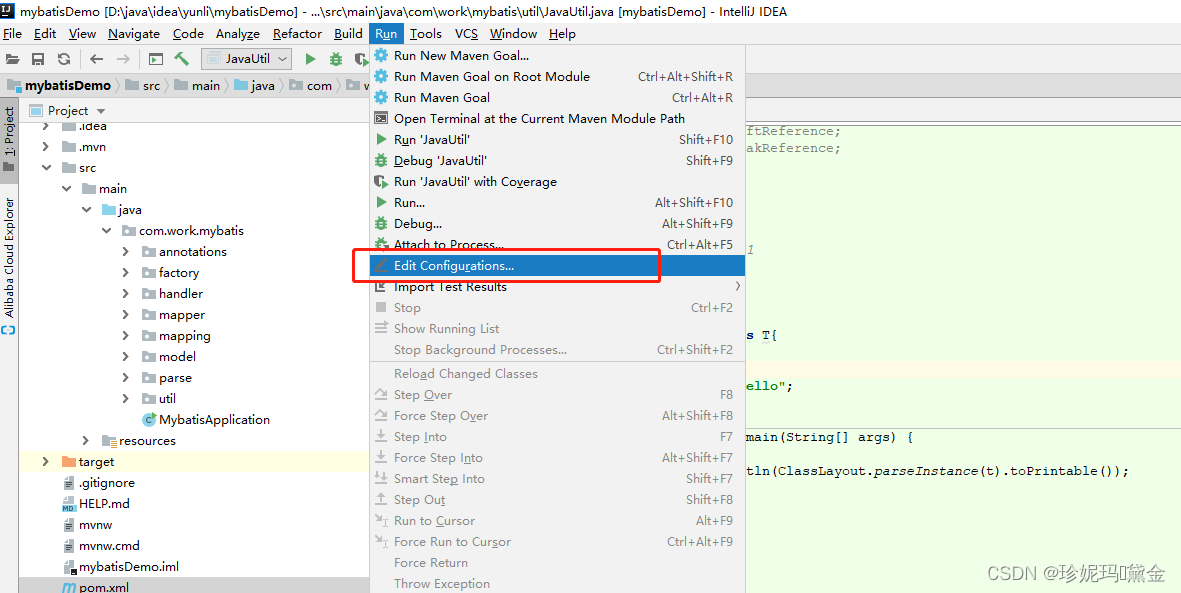Viewport: 1181px width, 593px height.
Task: Click the toolbar window icon with green play arrow
Action: [156, 59]
